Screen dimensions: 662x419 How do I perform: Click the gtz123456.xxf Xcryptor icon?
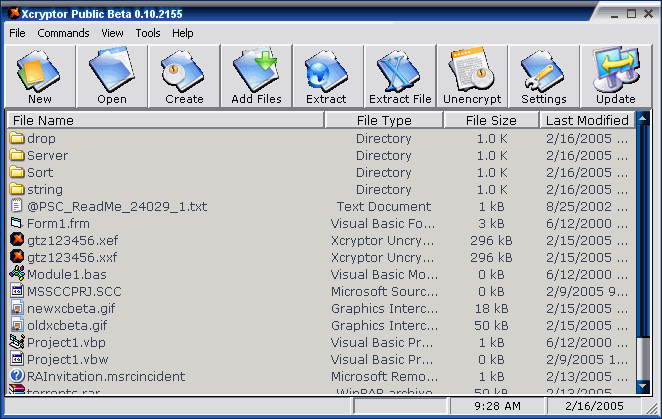pyautogui.click(x=17, y=256)
